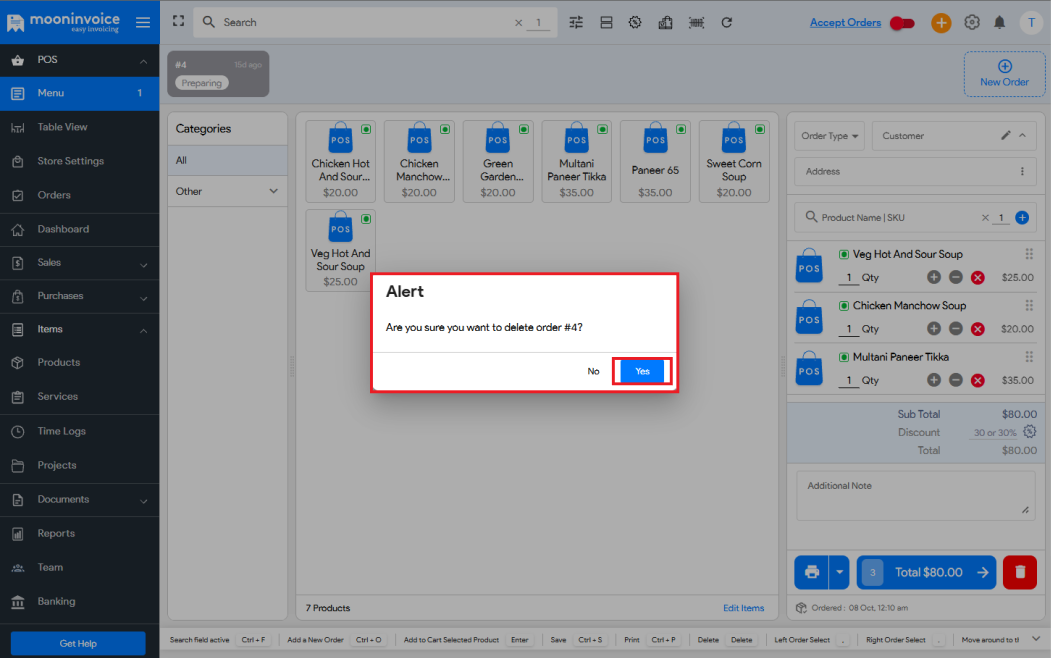This screenshot has height=658, width=1051.
Task: Go to Dashboard in sidebar
Action: 63,229
